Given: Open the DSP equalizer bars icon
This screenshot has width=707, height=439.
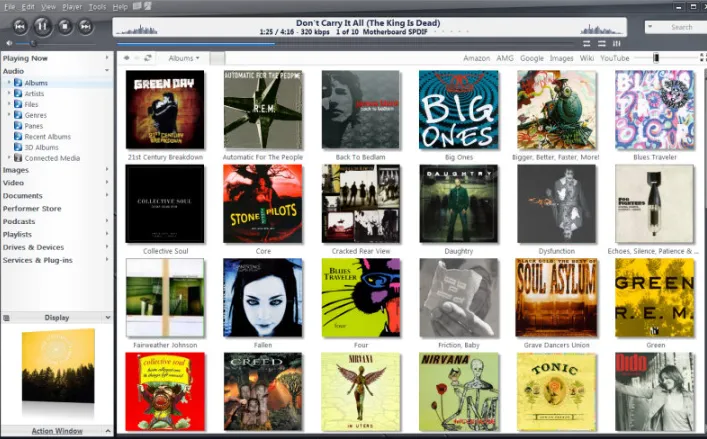Looking at the screenshot, I should pyautogui.click(x=616, y=44).
